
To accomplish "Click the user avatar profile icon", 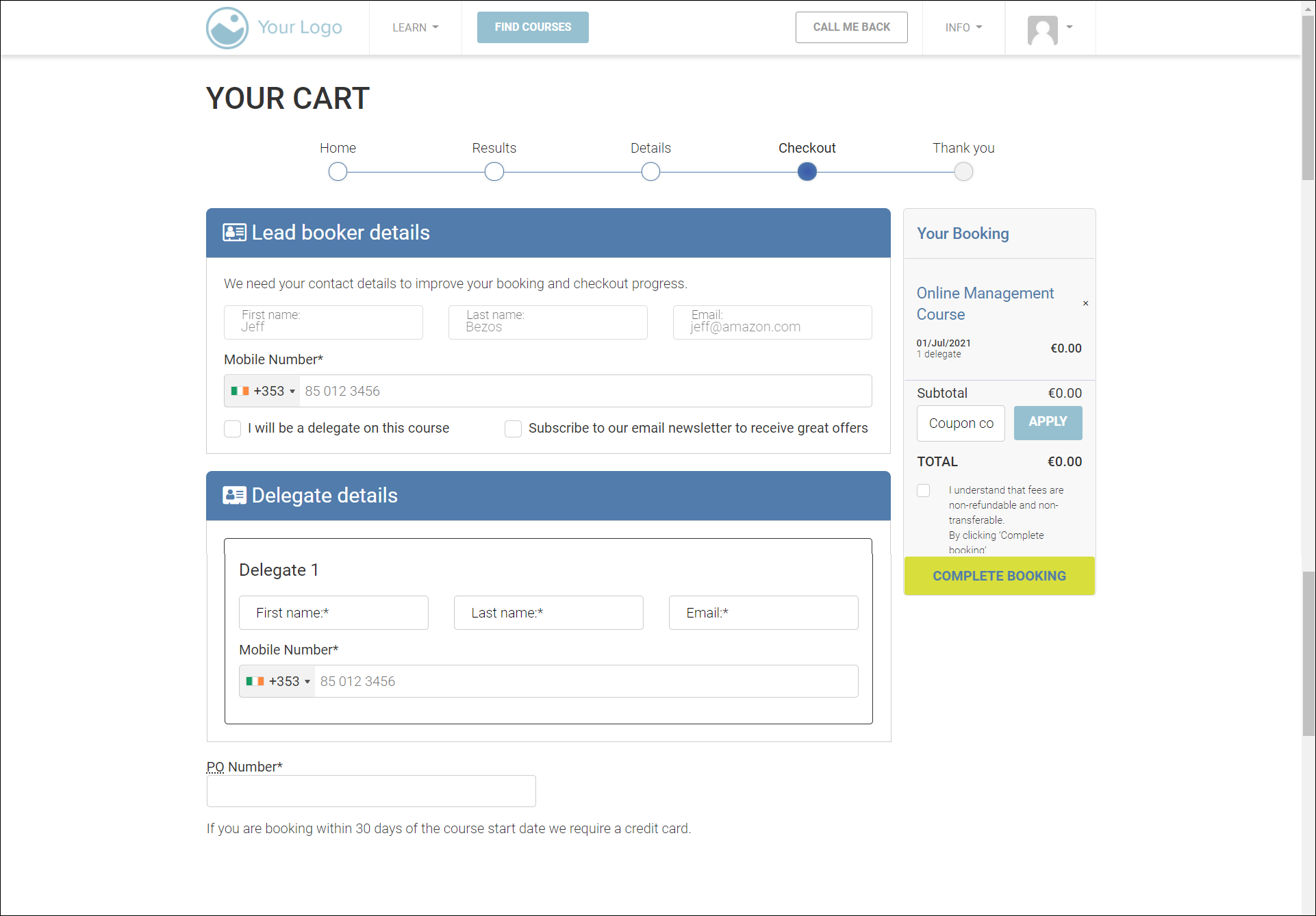I will tap(1042, 30).
